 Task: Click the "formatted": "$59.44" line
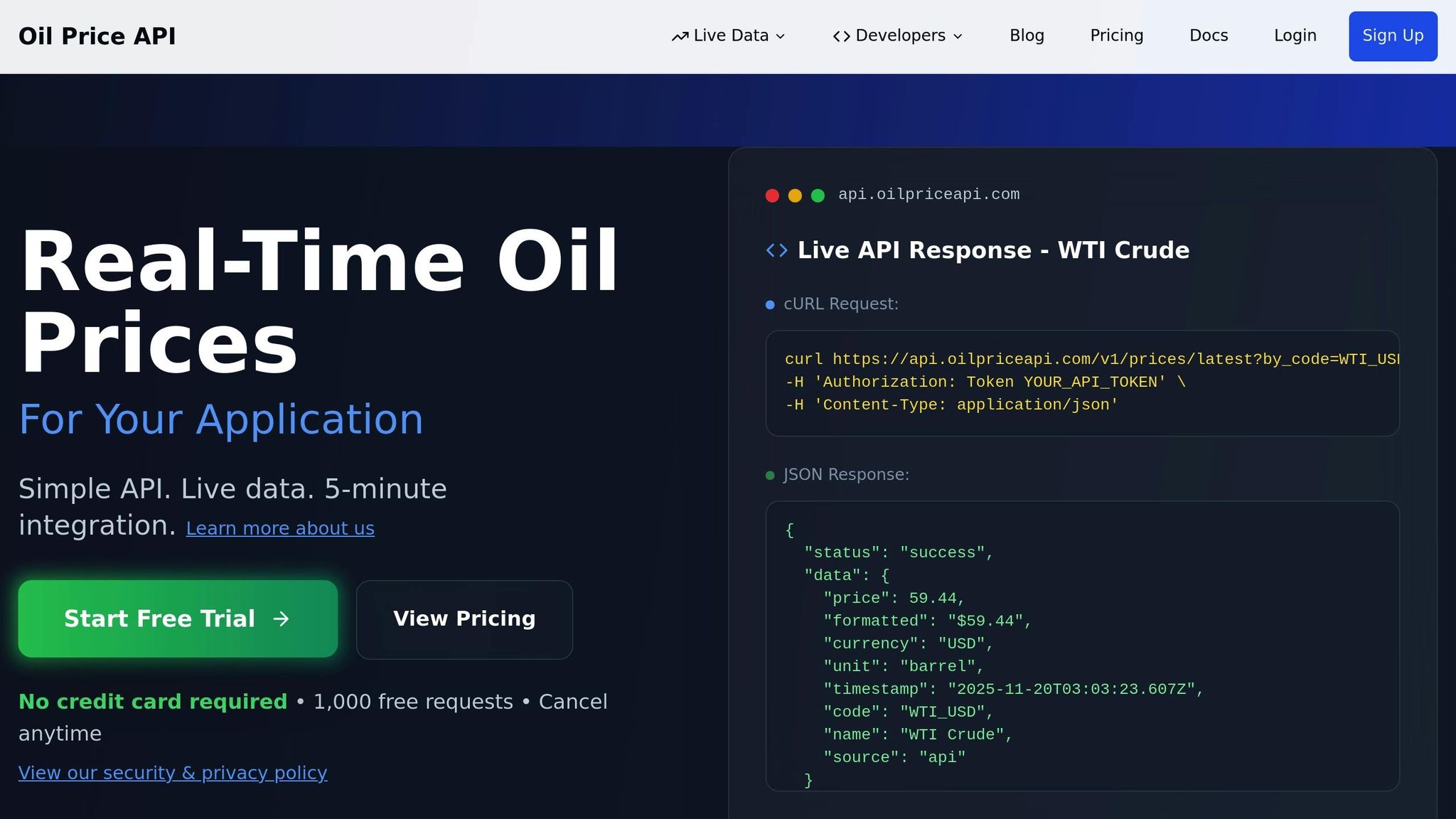[927, 621]
